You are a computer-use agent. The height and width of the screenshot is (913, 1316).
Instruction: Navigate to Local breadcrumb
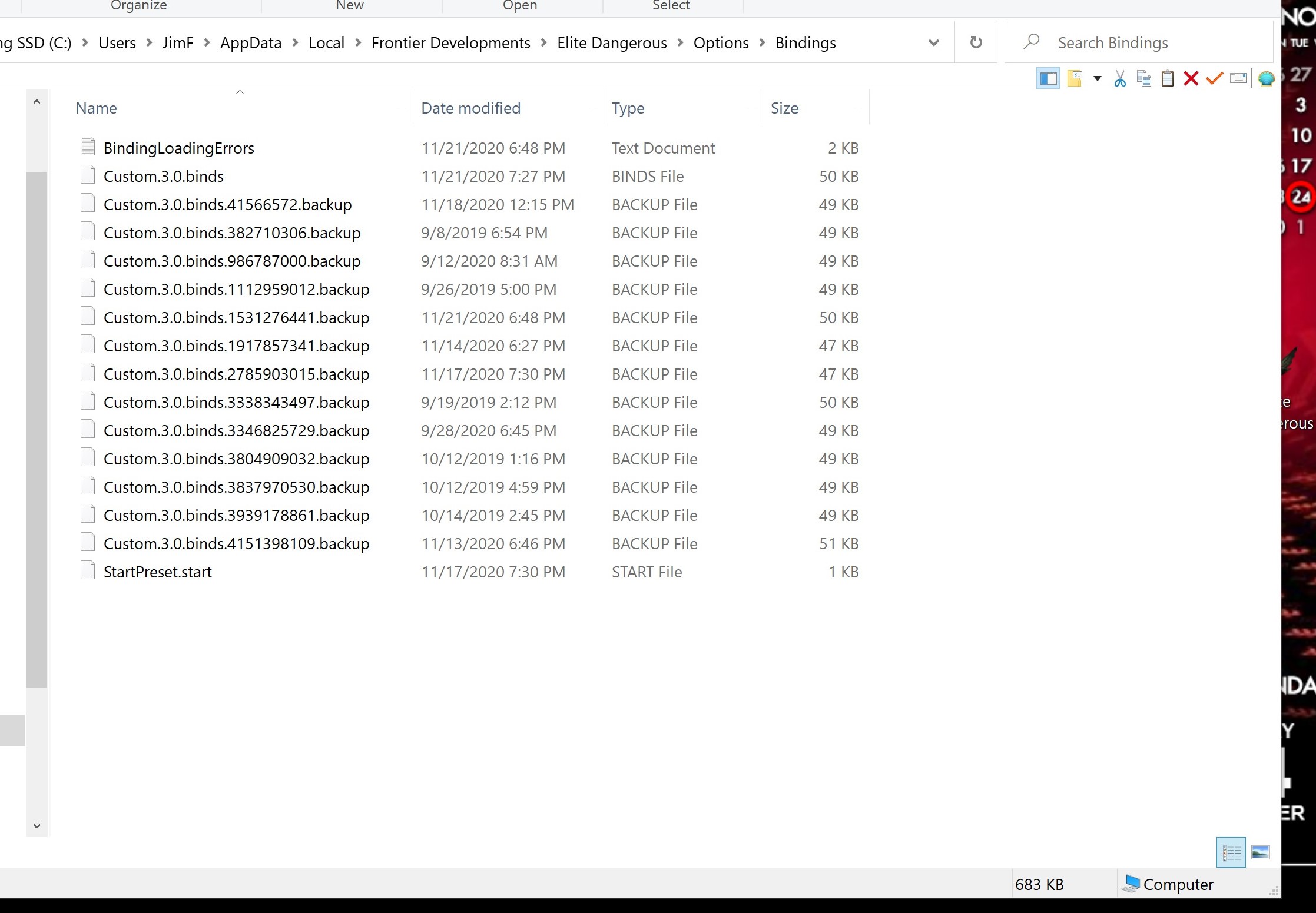click(x=326, y=42)
